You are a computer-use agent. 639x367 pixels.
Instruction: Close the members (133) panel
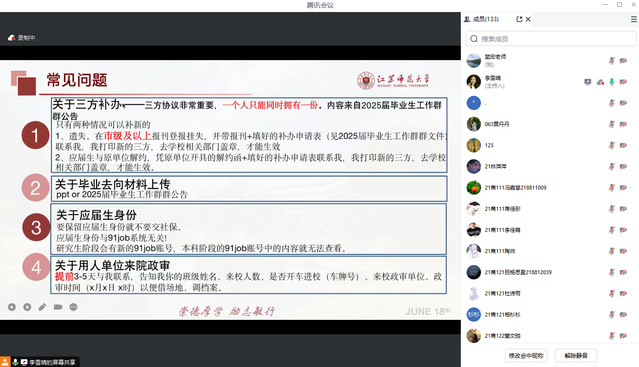528,19
